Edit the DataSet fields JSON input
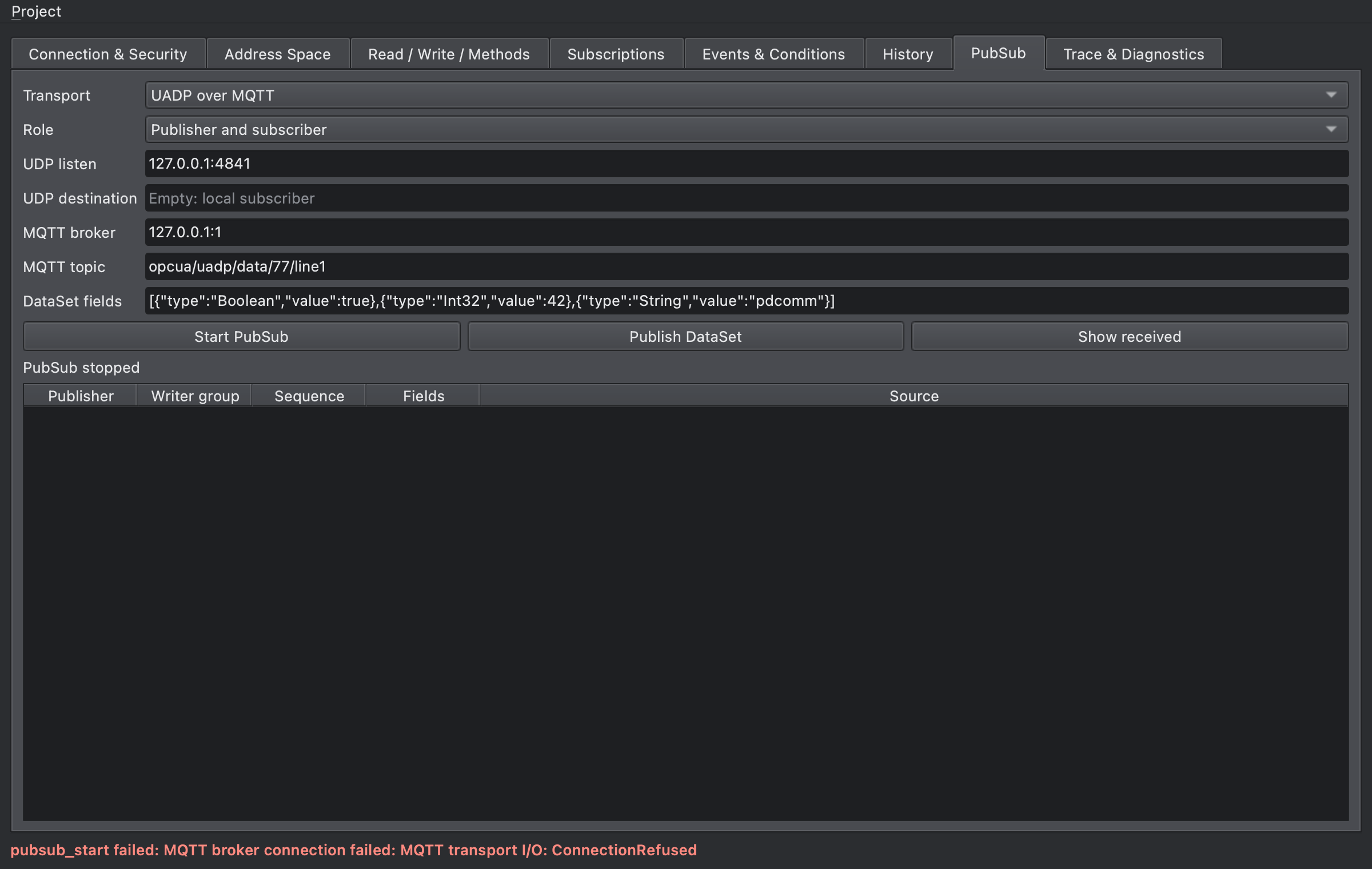The width and height of the screenshot is (1372, 869). (747, 301)
